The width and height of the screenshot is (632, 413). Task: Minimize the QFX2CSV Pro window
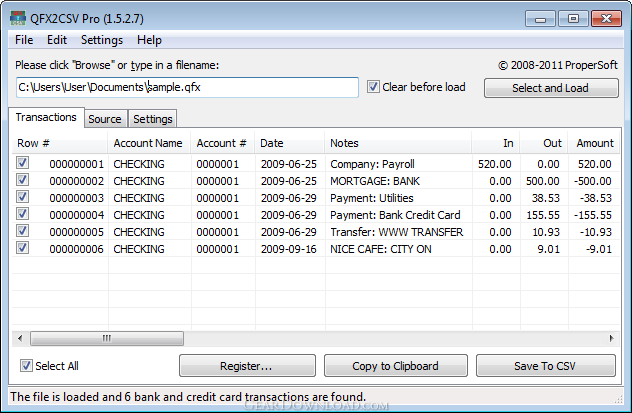pyautogui.click(x=540, y=19)
